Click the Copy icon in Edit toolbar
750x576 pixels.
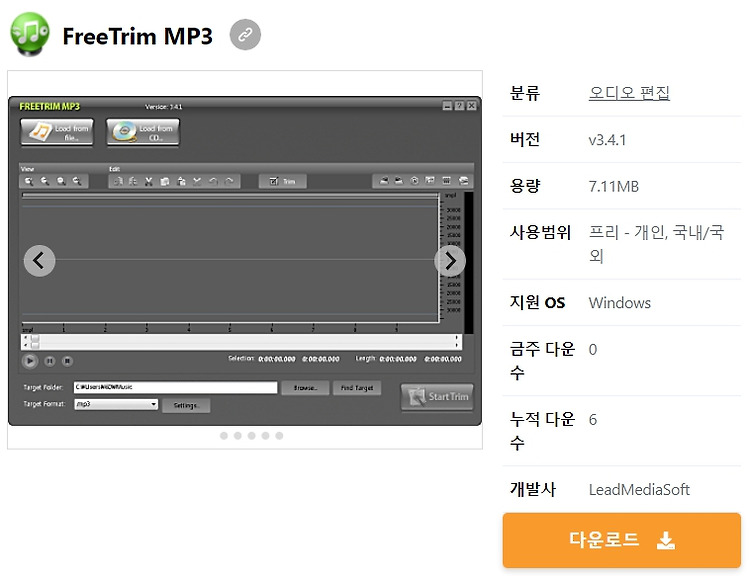pos(165,181)
